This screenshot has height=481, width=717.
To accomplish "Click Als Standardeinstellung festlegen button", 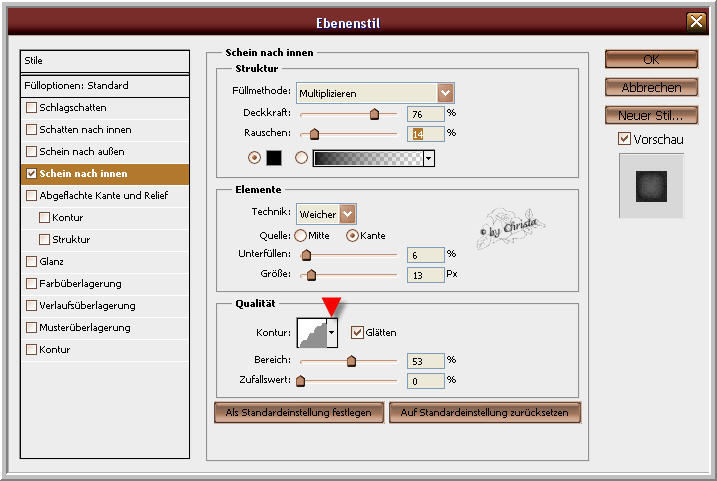I will (299, 412).
